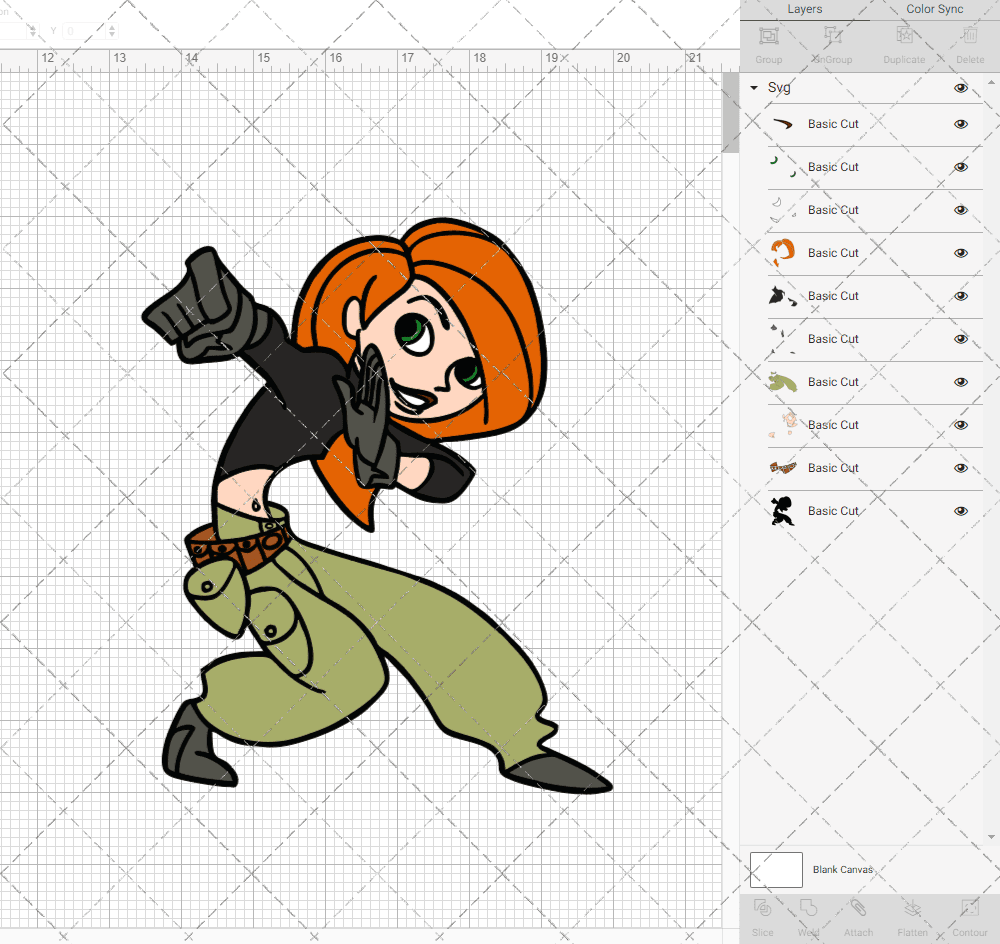Click the UnGroup icon

pos(832,43)
